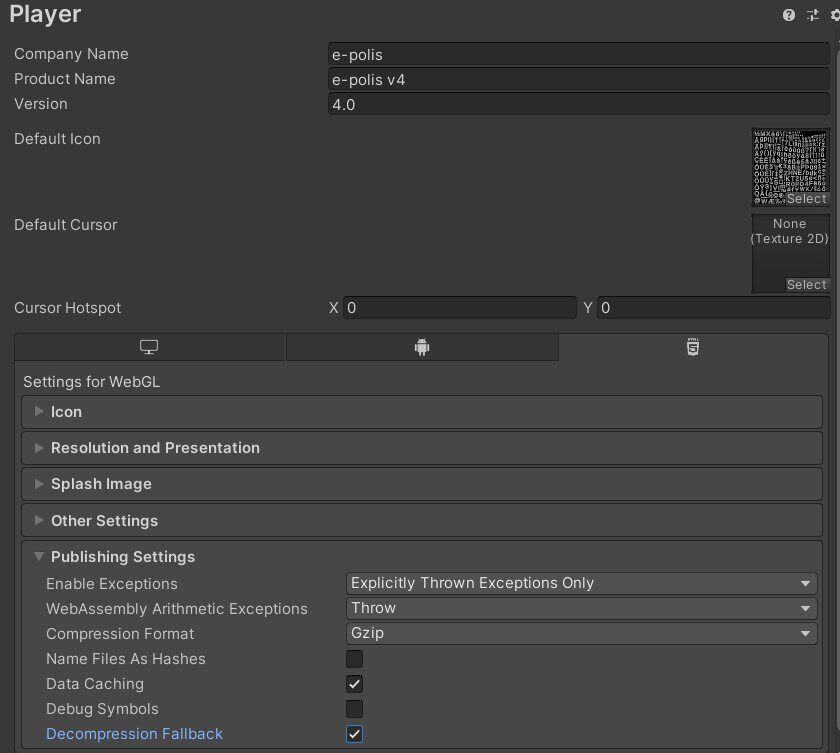The width and height of the screenshot is (840, 753).
Task: Disable the Data Caching checkbox
Action: [x=354, y=684]
